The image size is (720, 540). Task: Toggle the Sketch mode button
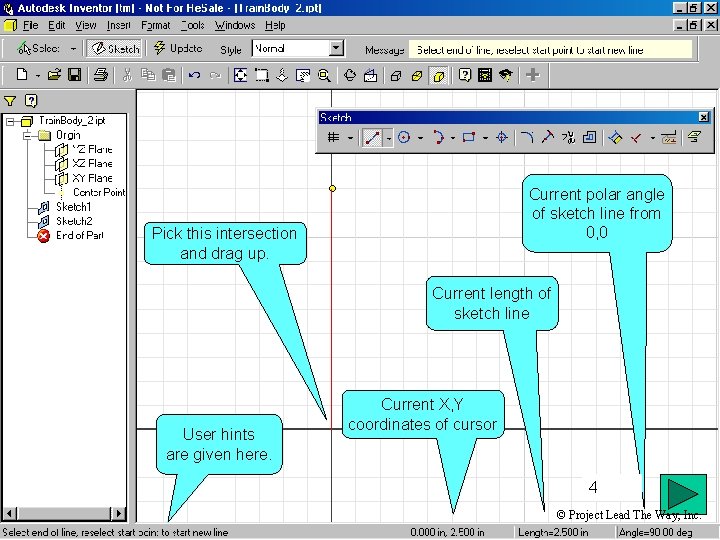115,48
